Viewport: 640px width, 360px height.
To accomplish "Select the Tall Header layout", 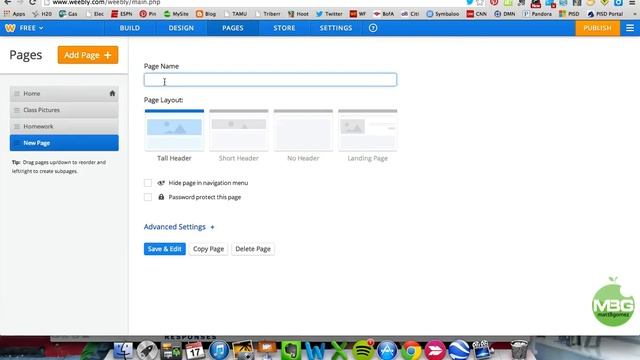I will pos(174,136).
